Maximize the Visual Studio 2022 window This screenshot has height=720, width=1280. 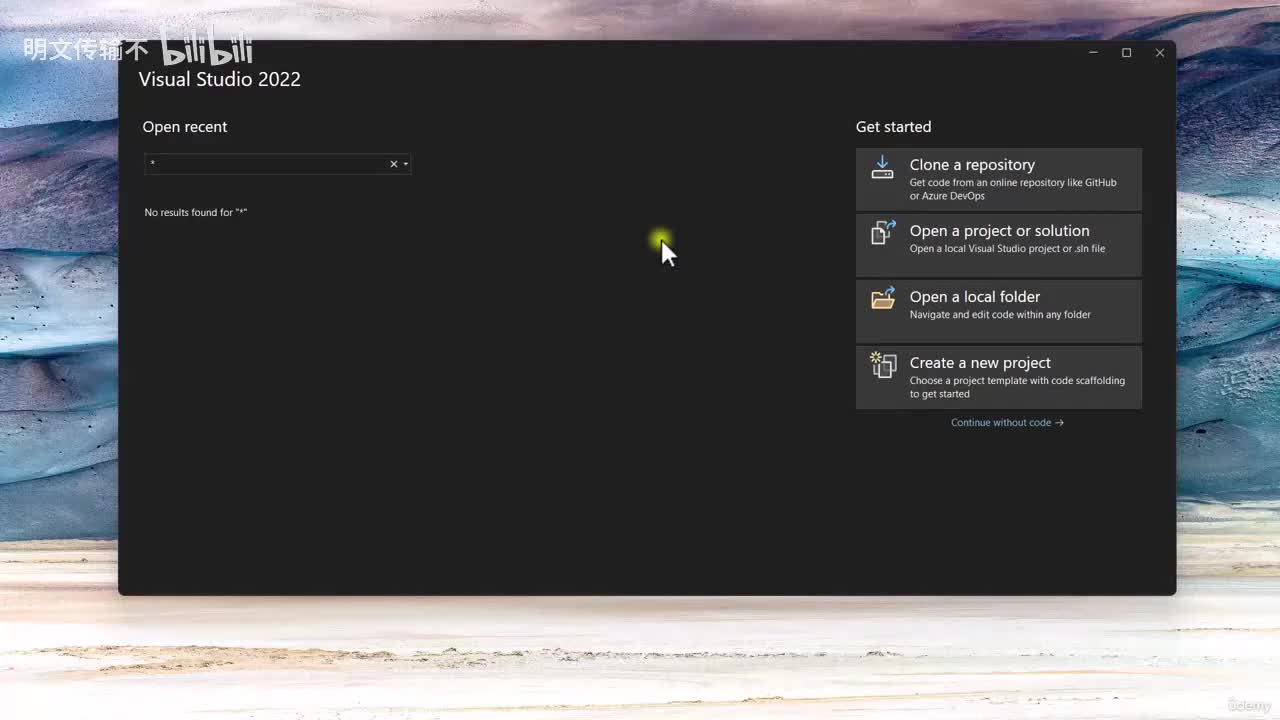click(1126, 53)
